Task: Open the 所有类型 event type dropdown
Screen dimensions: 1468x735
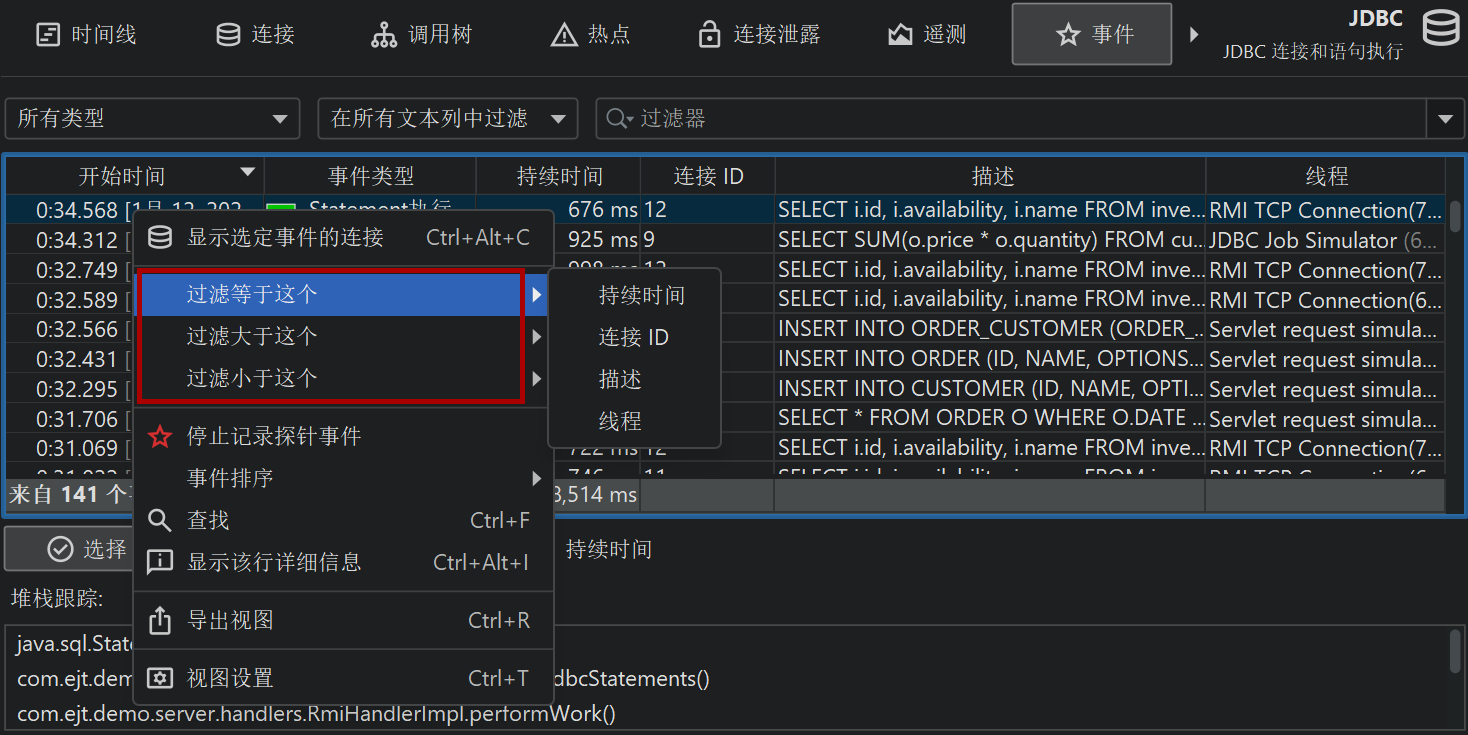Action: pyautogui.click(x=152, y=119)
